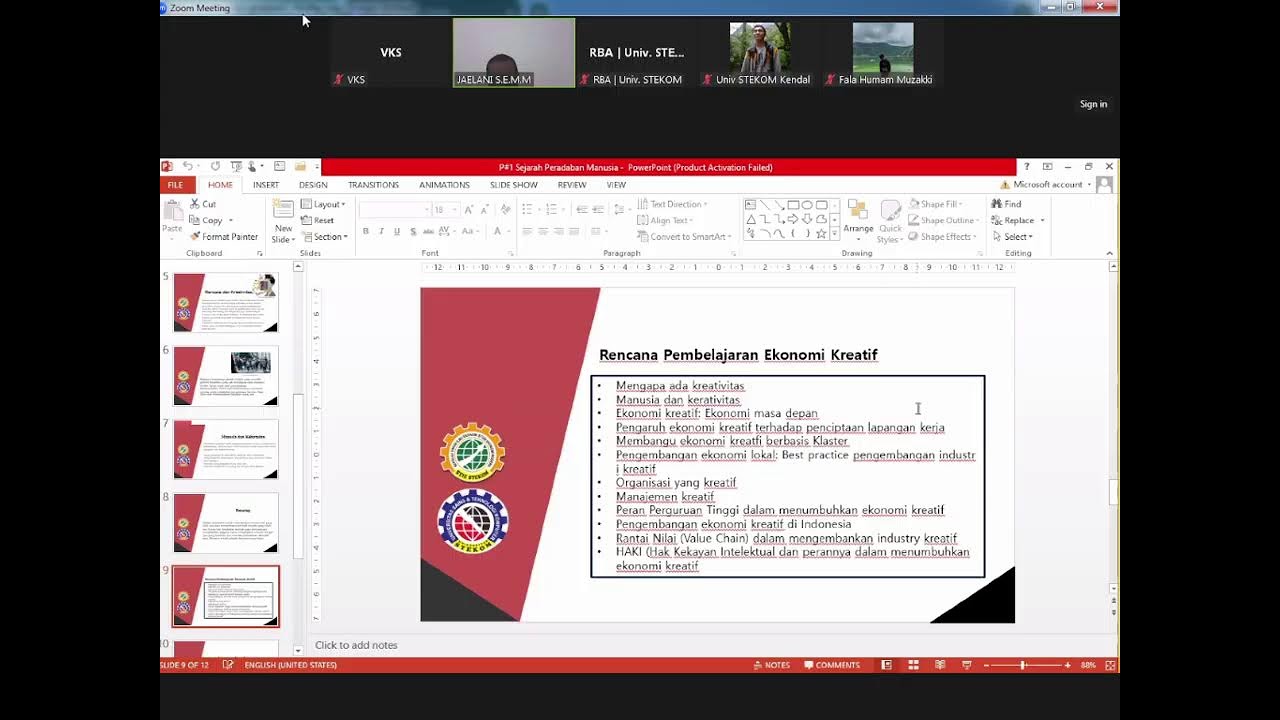Click the Format Painter brush
The width and height of the screenshot is (1280, 720).
click(x=224, y=237)
